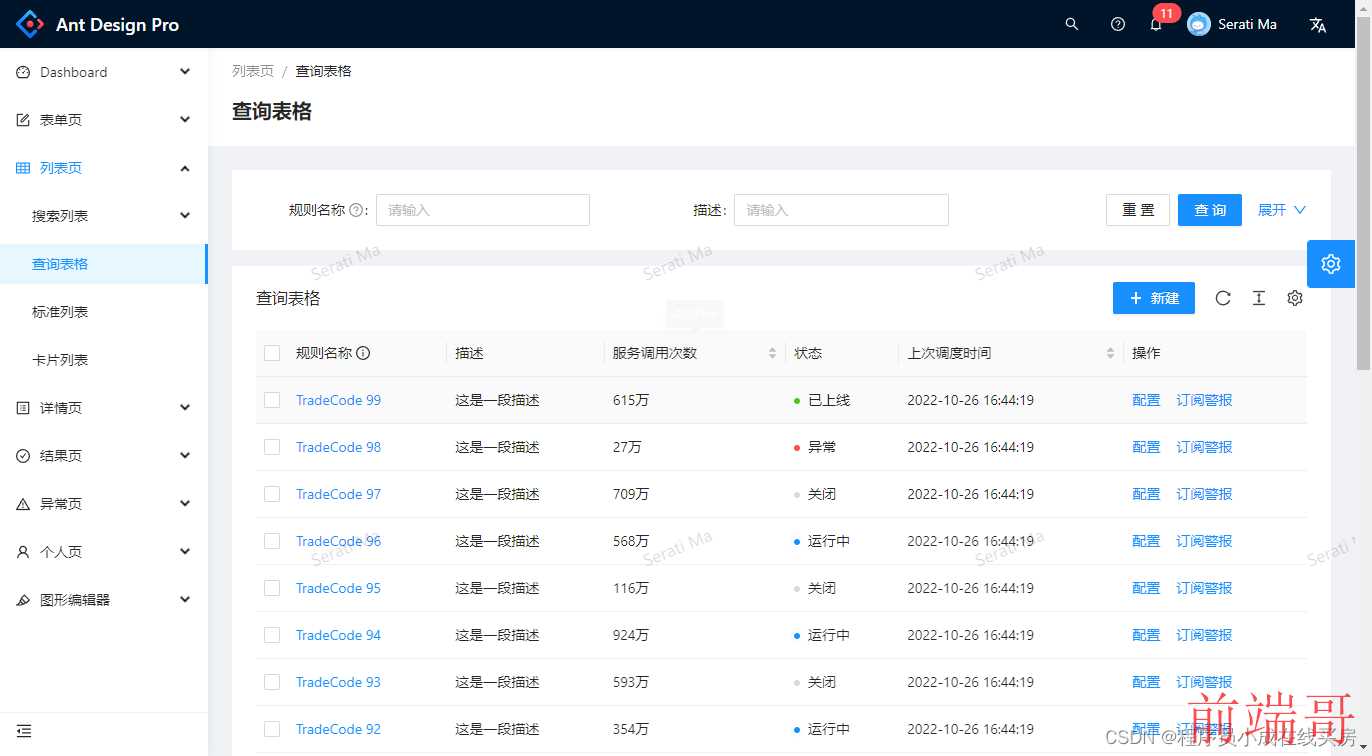
Task: Refresh the table with reload icon
Action: coord(1223,298)
